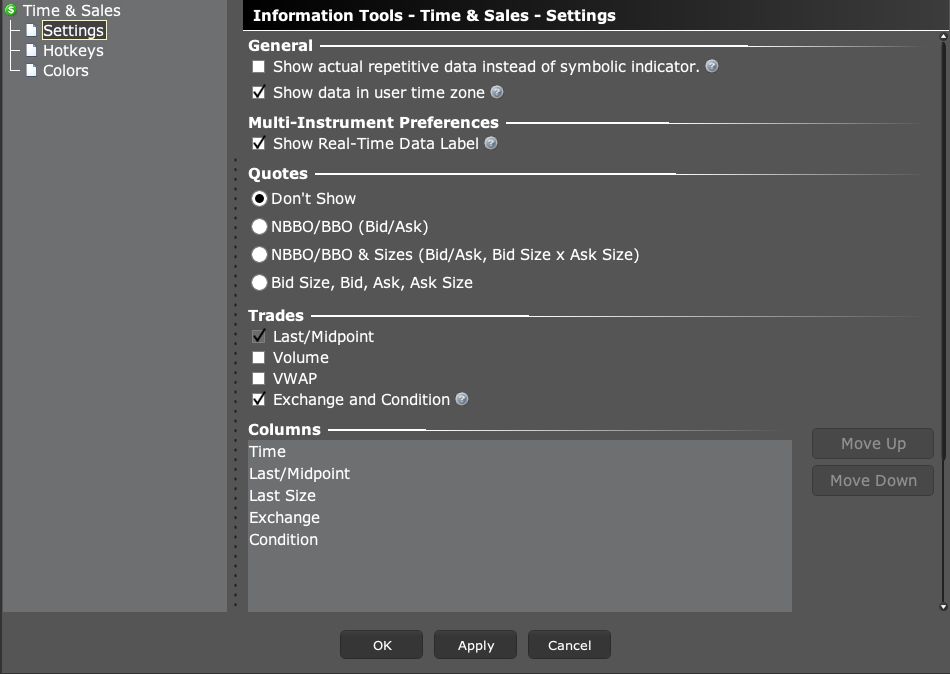This screenshot has width=950, height=674.
Task: Open Hotkeys in the left tree
Action: pos(73,50)
